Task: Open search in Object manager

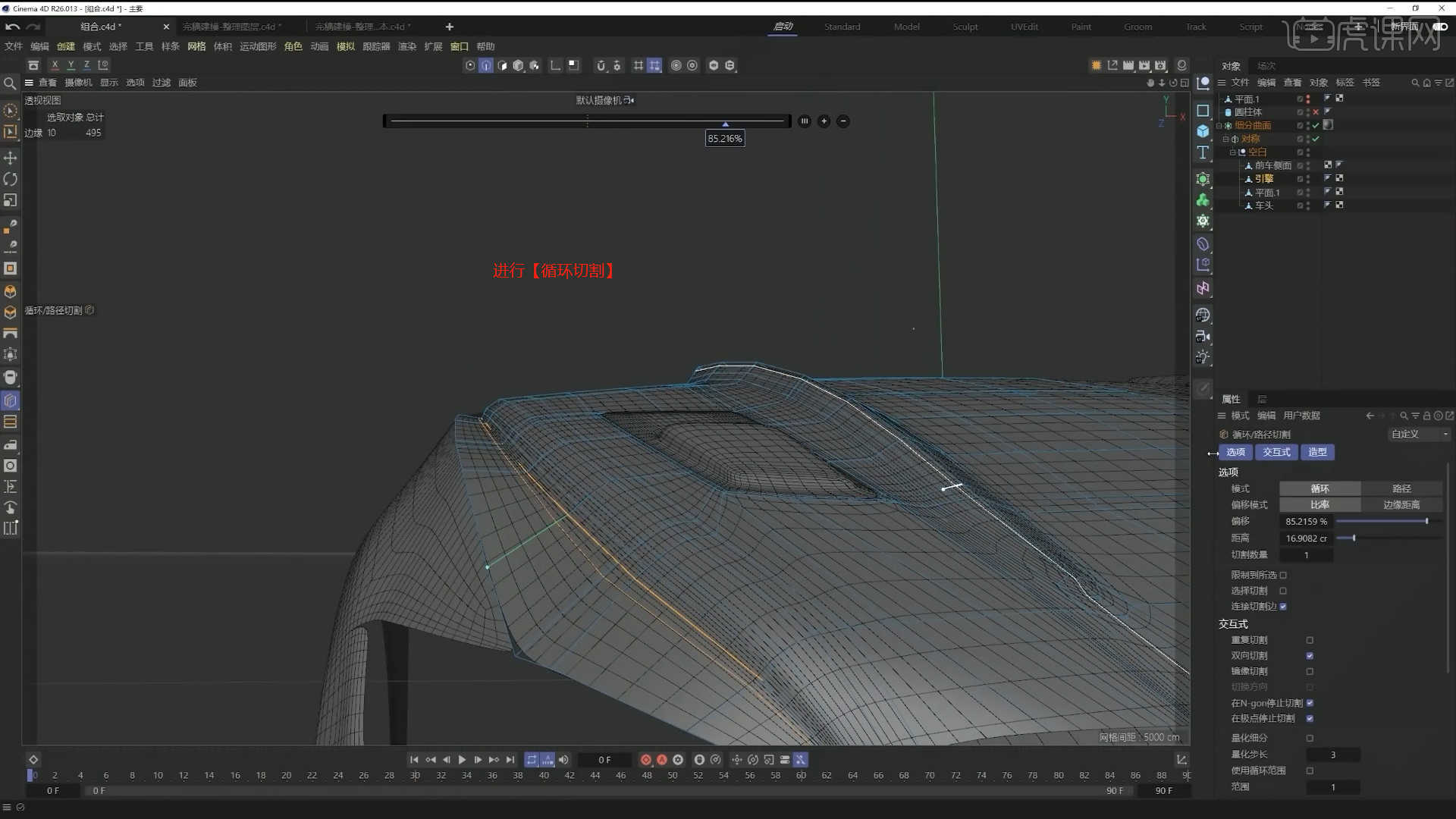Action: [x=1415, y=83]
